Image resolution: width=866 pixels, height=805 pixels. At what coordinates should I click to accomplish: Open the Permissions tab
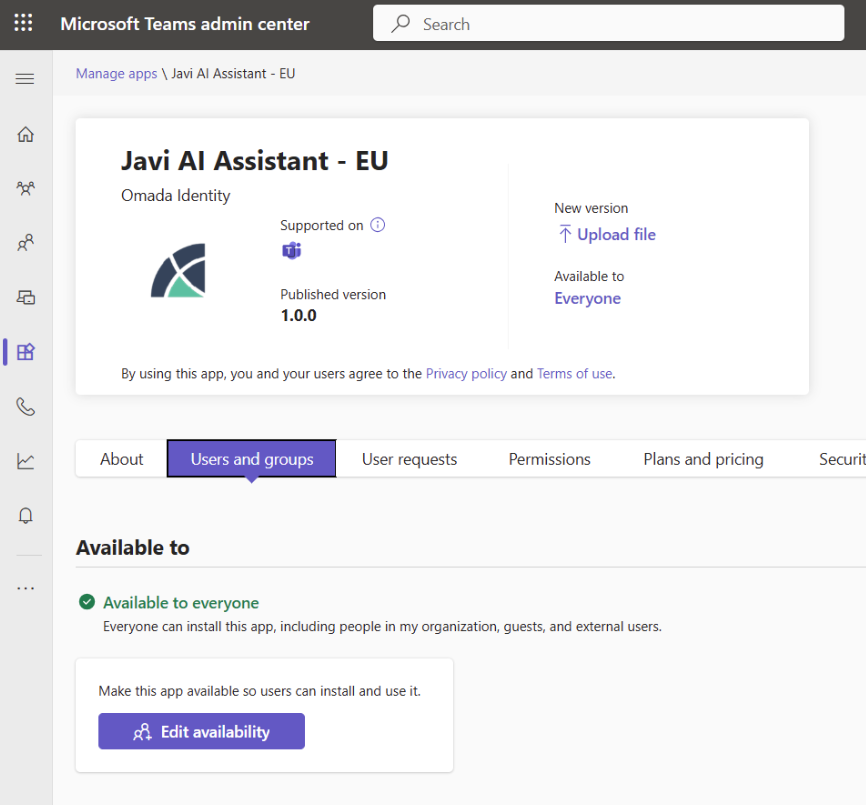point(550,459)
